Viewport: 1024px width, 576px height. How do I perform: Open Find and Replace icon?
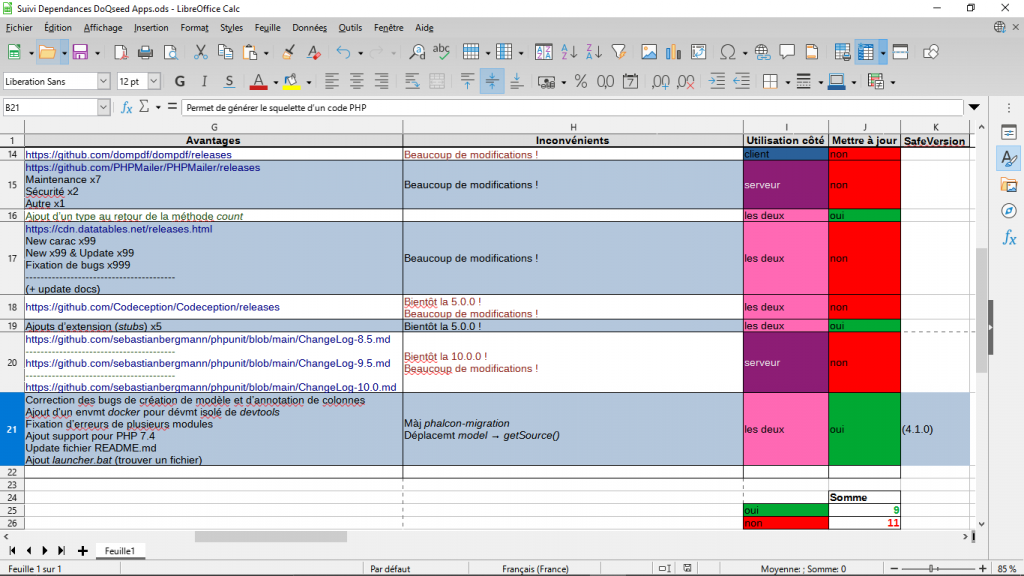(417, 52)
